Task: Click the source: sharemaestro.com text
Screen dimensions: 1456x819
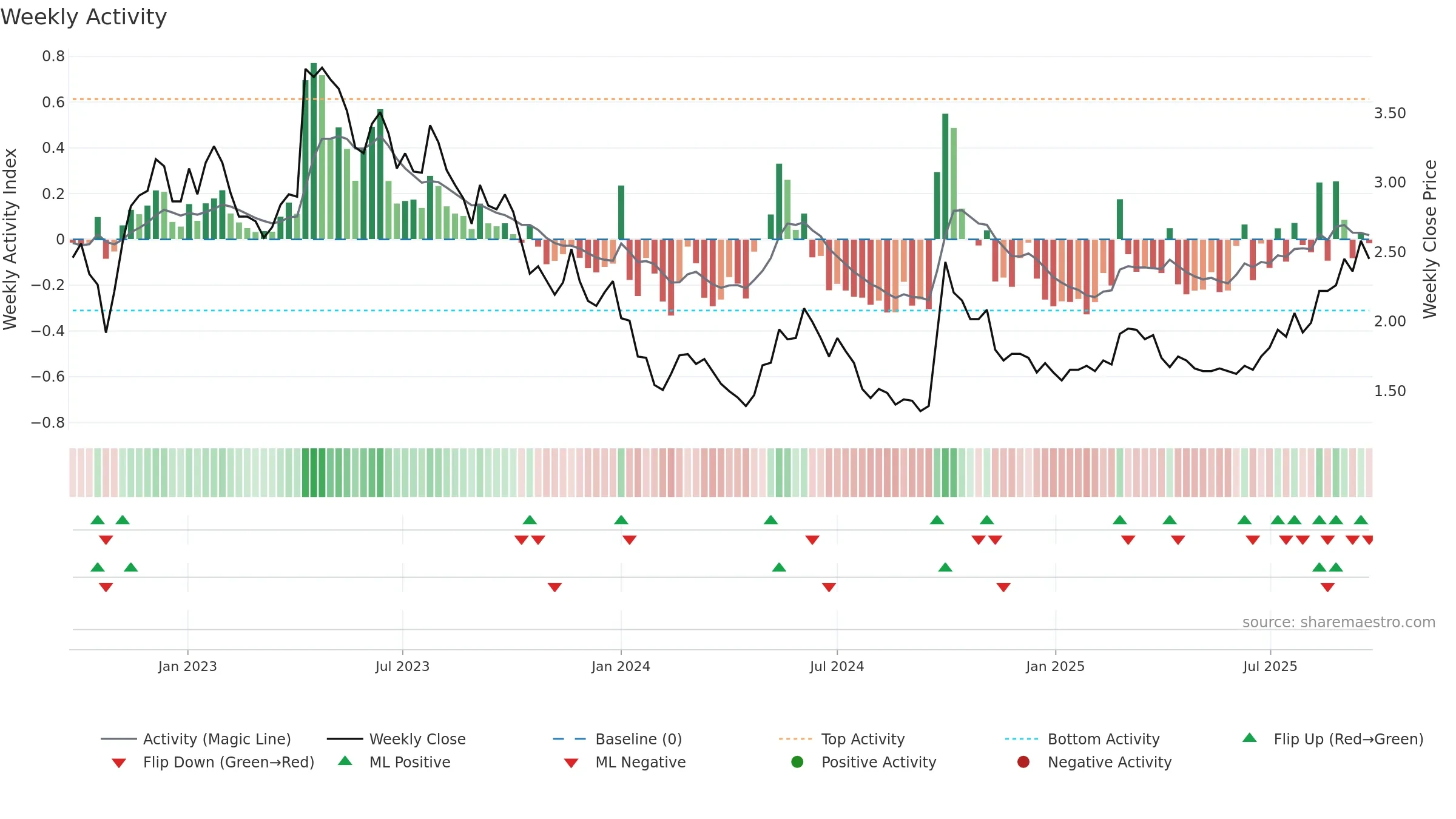Action: tap(1339, 622)
